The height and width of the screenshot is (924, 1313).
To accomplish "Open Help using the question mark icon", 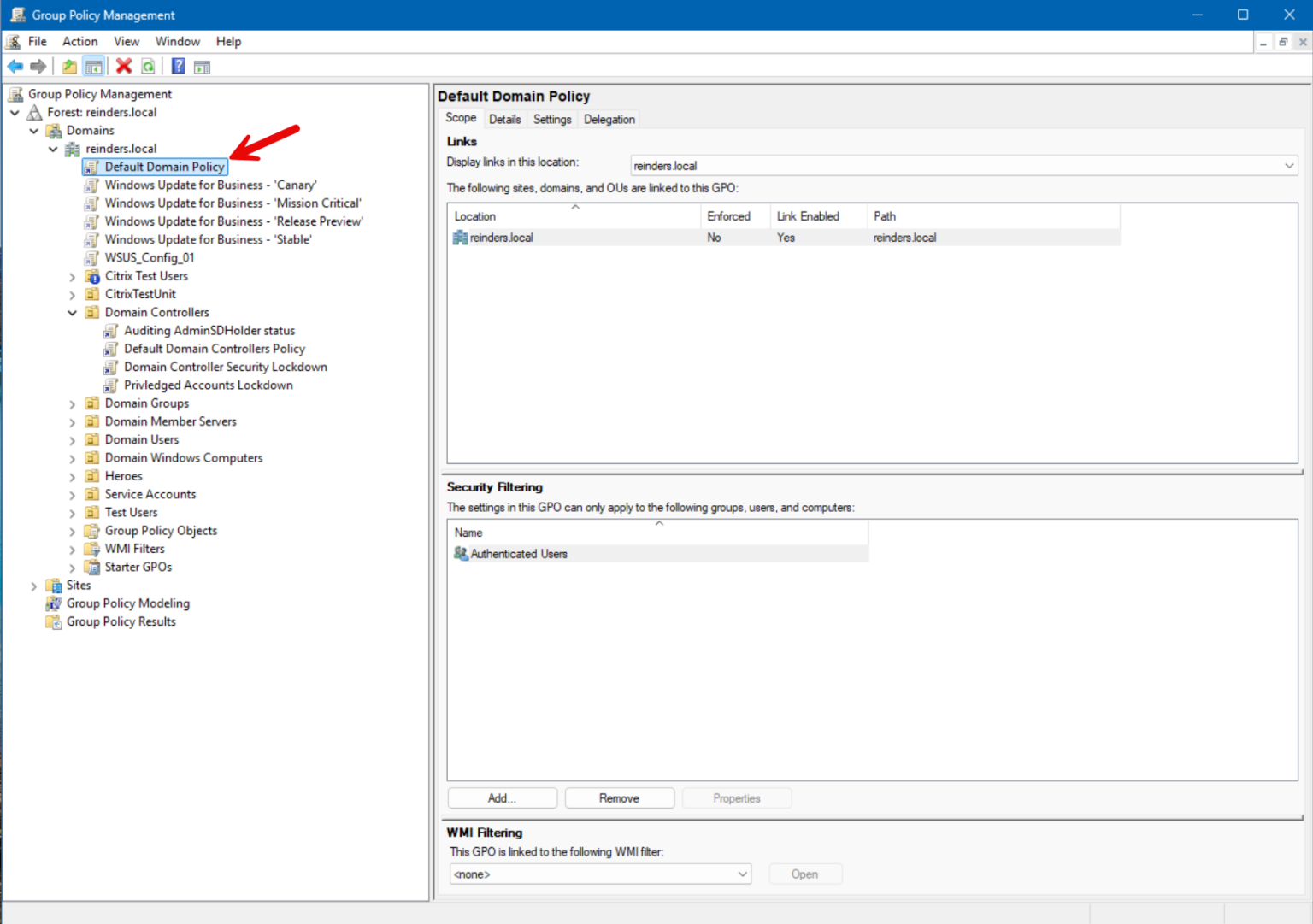I will (x=177, y=66).
